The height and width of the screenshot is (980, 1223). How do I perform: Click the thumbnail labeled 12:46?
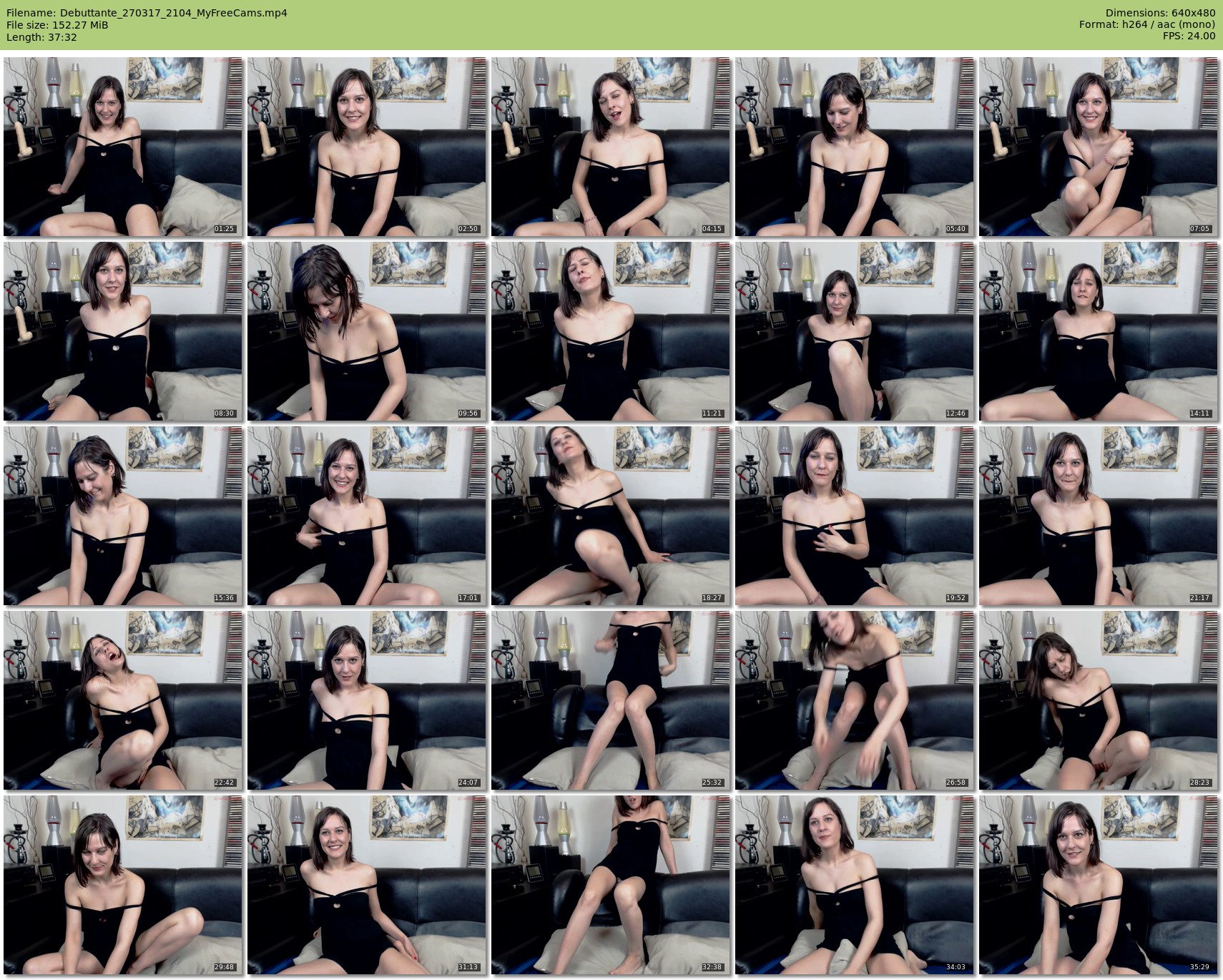[x=855, y=331]
